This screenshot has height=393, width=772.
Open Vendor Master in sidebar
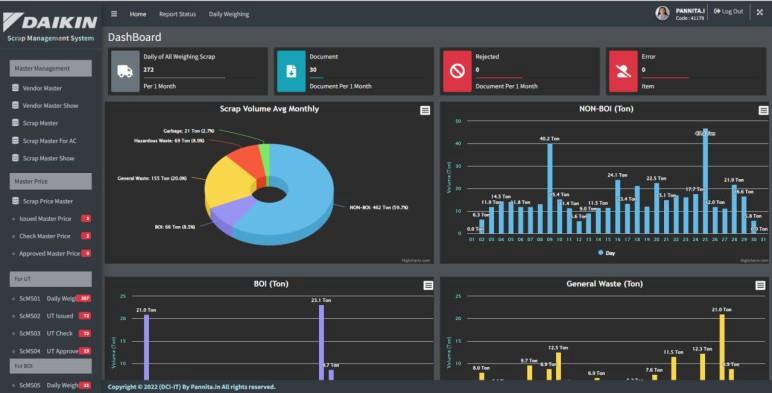[42, 88]
